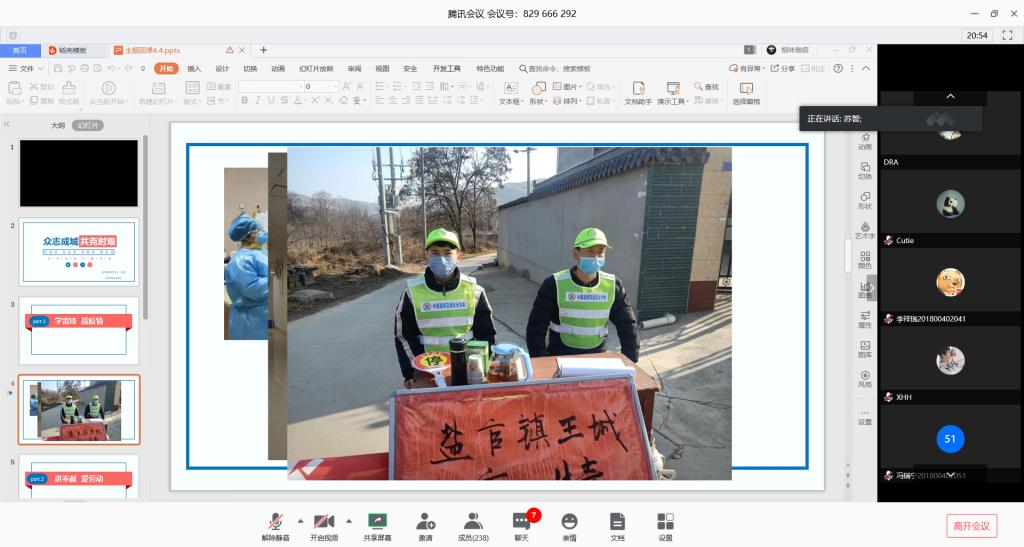Switch to the 稻壳模板 templates tab
1024x547 pixels.
(73, 50)
